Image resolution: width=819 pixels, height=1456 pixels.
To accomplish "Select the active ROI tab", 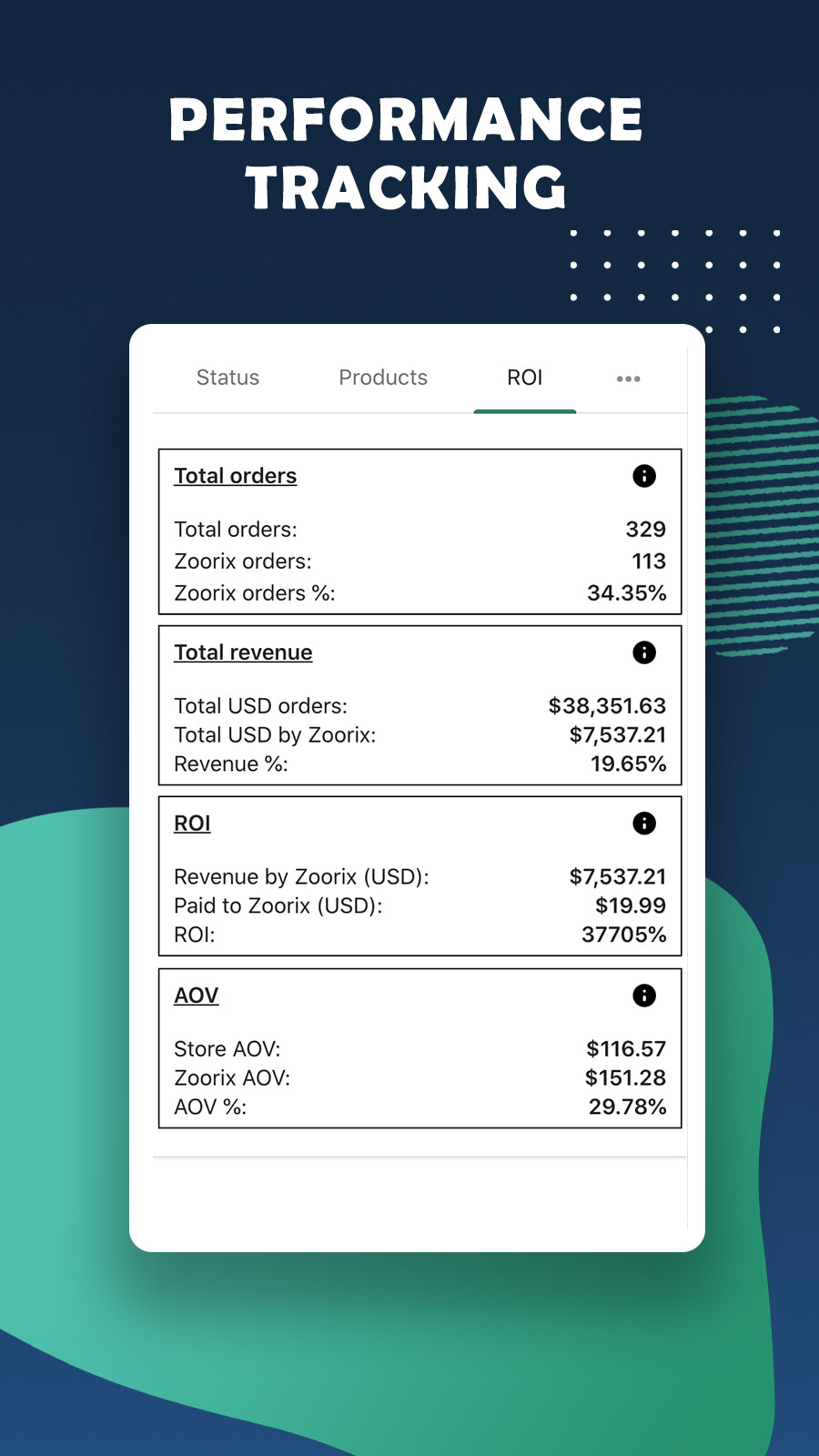I will coord(525,378).
